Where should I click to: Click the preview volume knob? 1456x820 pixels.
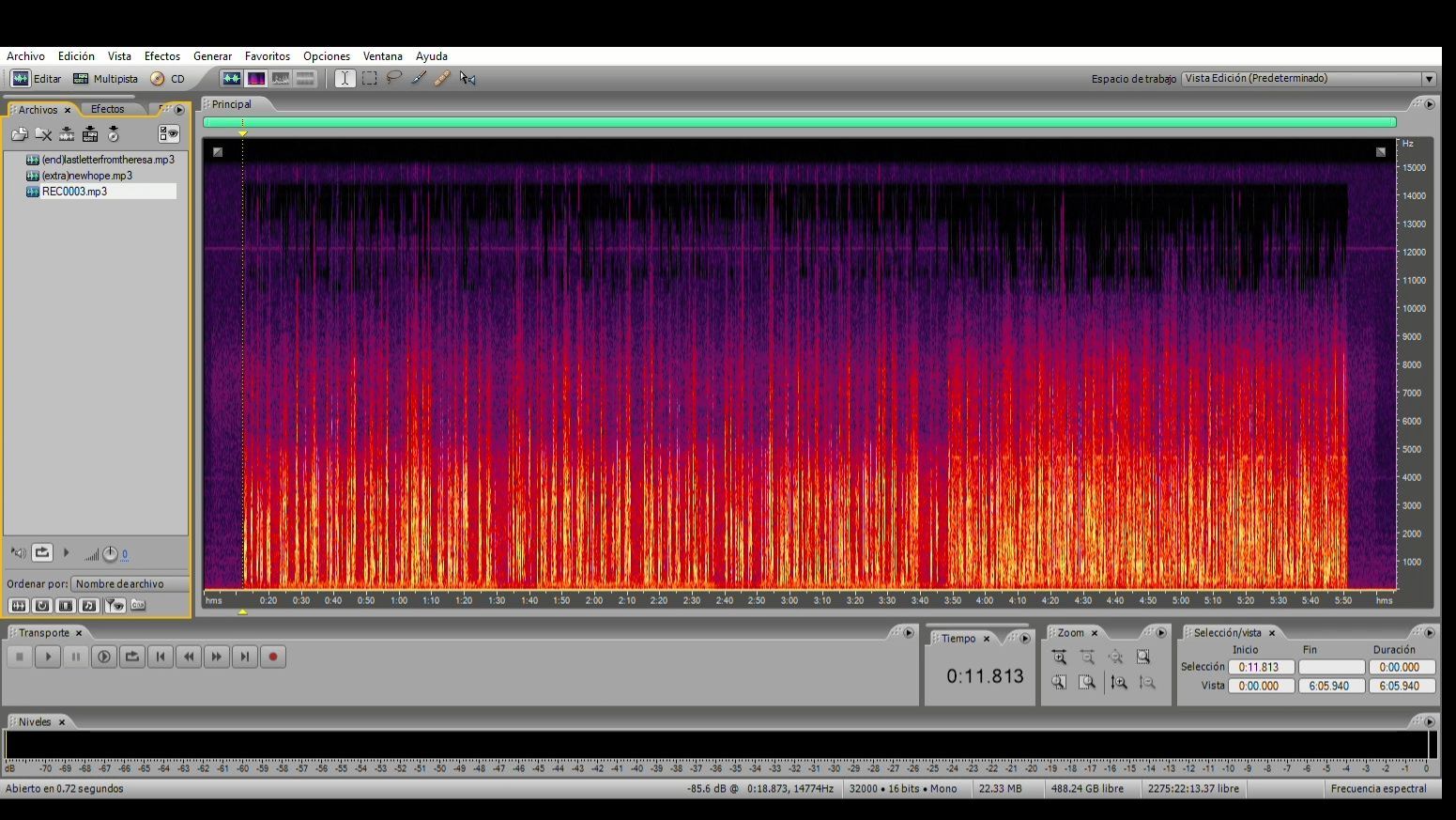point(110,554)
